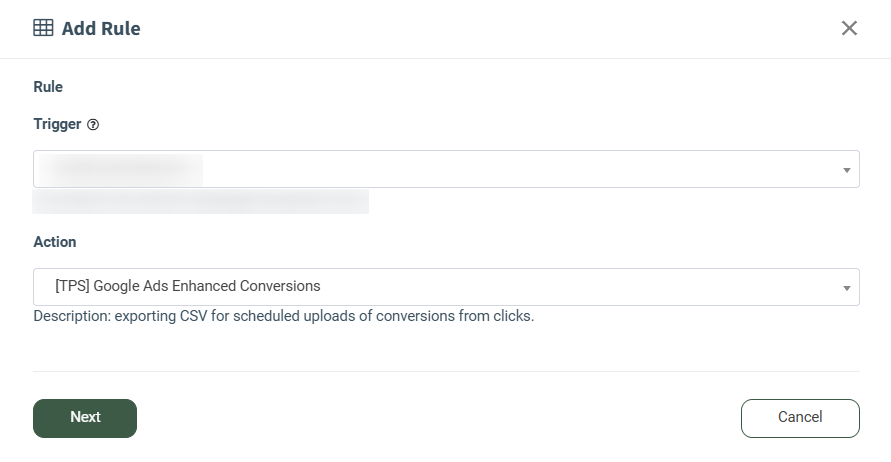
Task: Click the Trigger field label
Action: click(x=57, y=125)
